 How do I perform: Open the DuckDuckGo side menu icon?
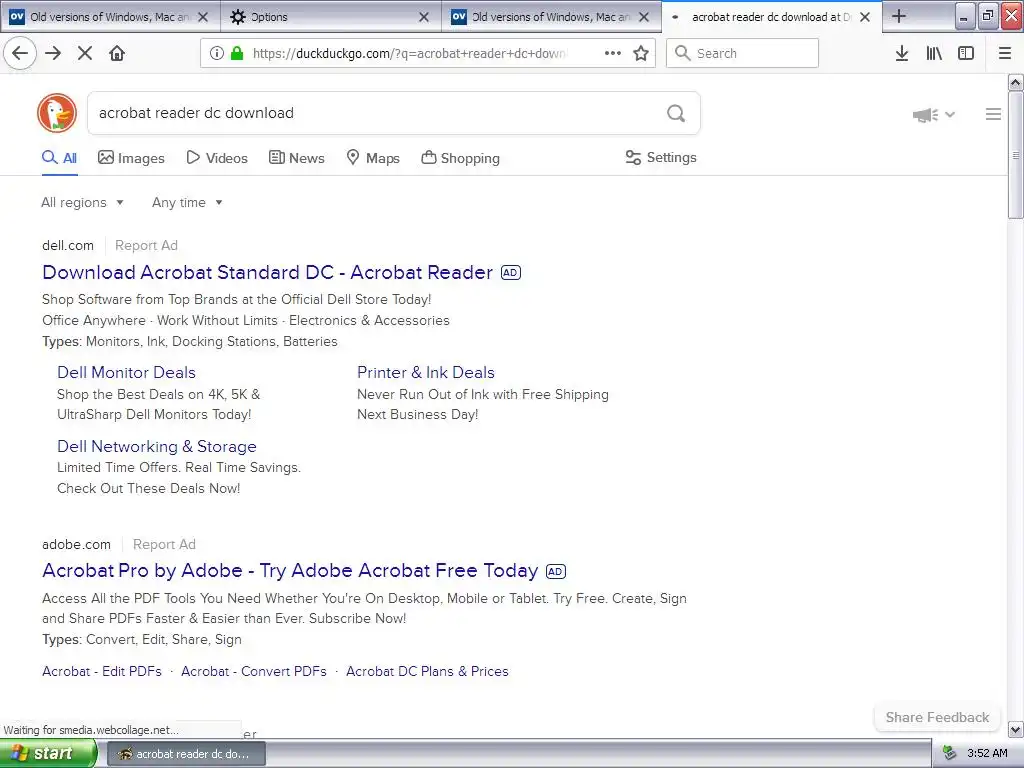pos(993,114)
